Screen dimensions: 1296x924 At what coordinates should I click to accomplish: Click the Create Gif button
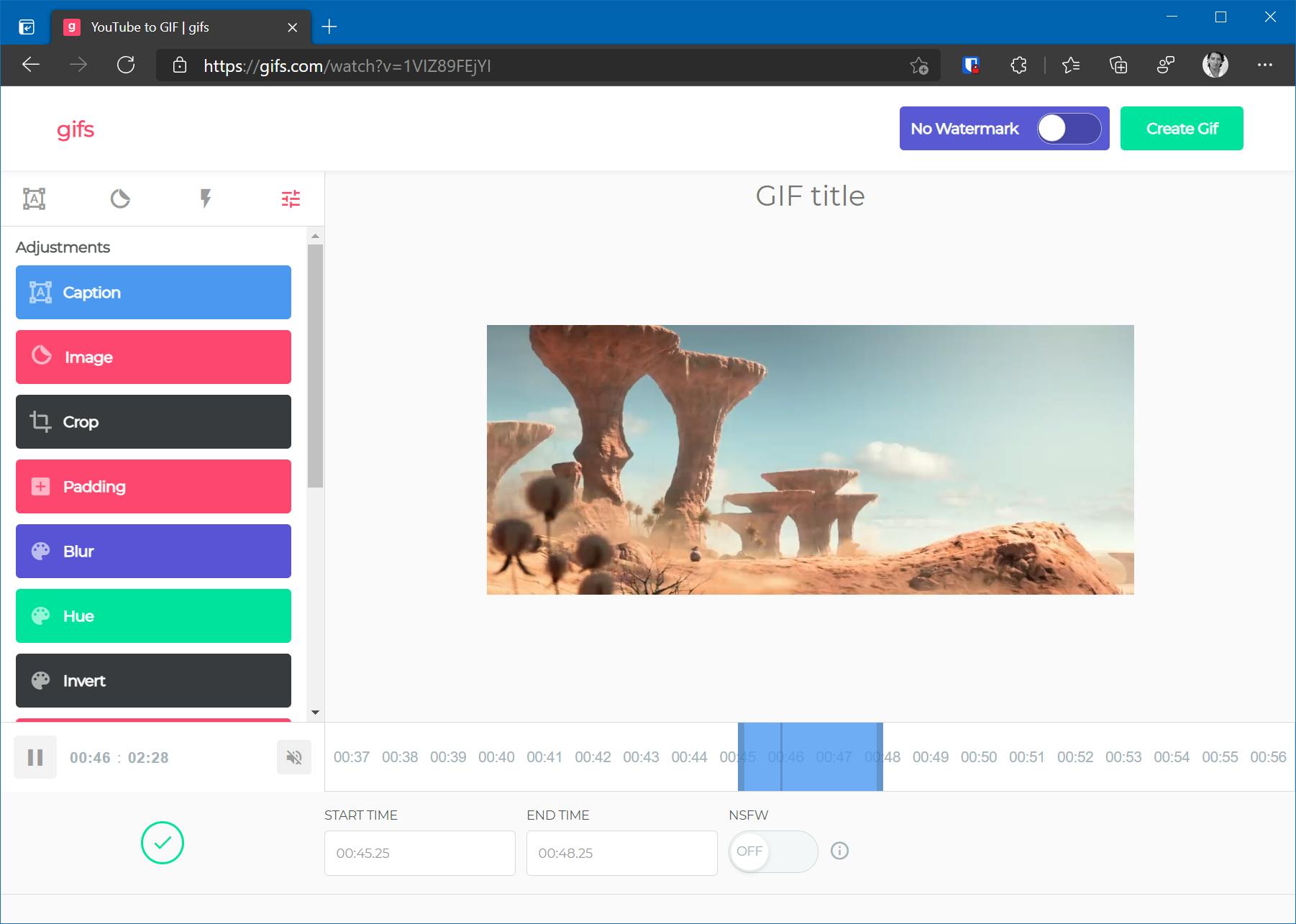[1182, 129]
